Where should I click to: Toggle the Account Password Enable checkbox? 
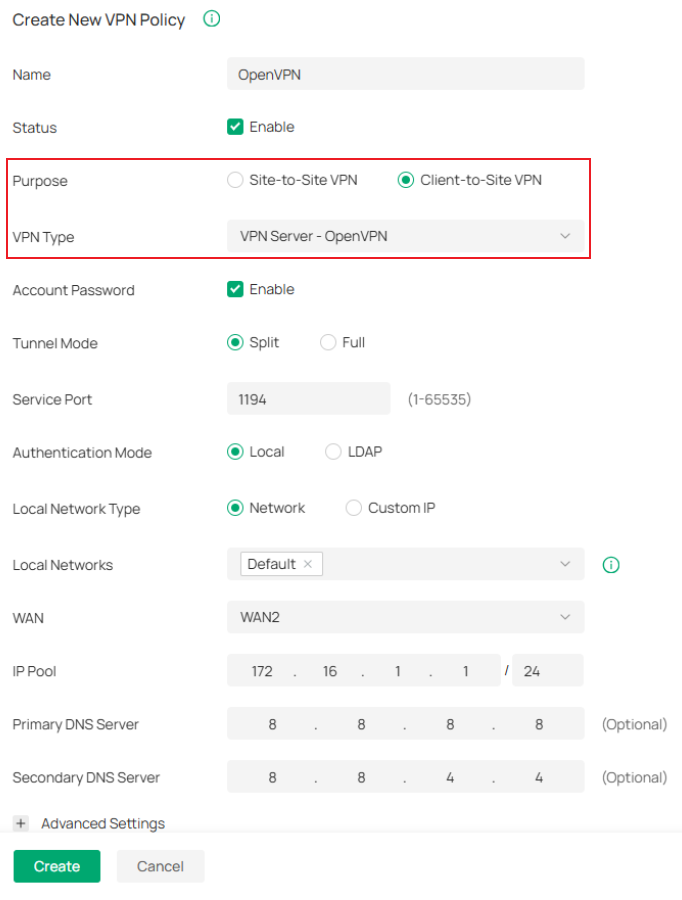click(x=235, y=289)
